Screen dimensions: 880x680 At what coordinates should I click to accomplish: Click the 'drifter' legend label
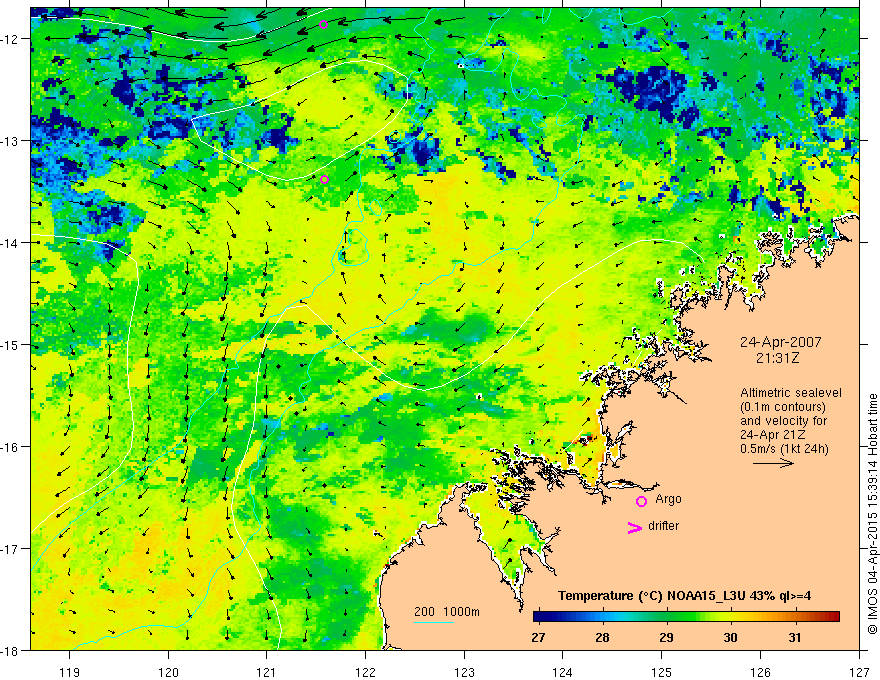[x=663, y=526]
